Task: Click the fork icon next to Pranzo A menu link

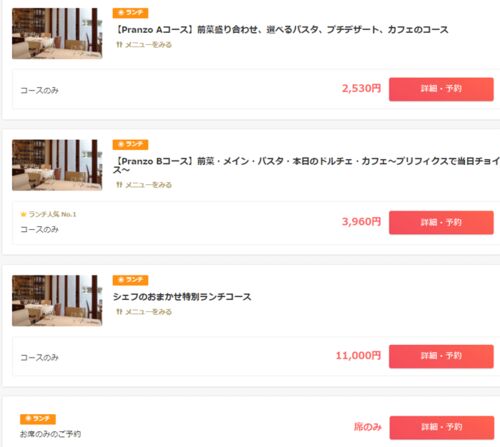Action: (x=119, y=45)
